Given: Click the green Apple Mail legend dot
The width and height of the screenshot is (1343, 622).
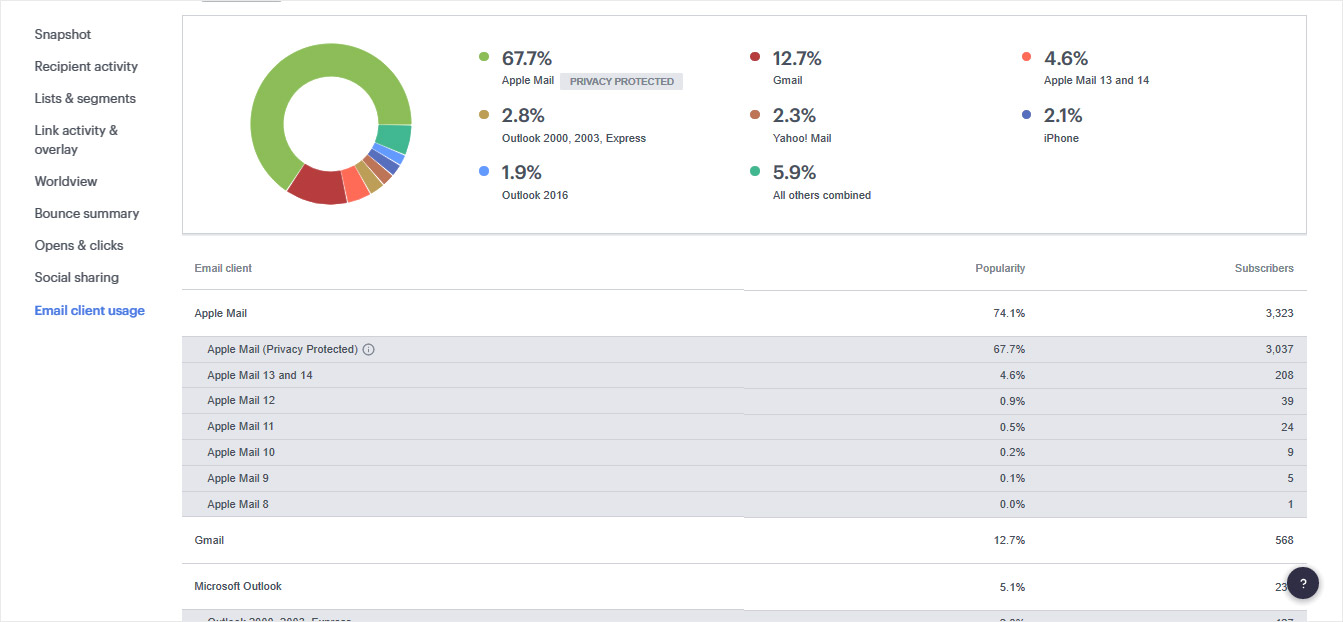Looking at the screenshot, I should (484, 57).
